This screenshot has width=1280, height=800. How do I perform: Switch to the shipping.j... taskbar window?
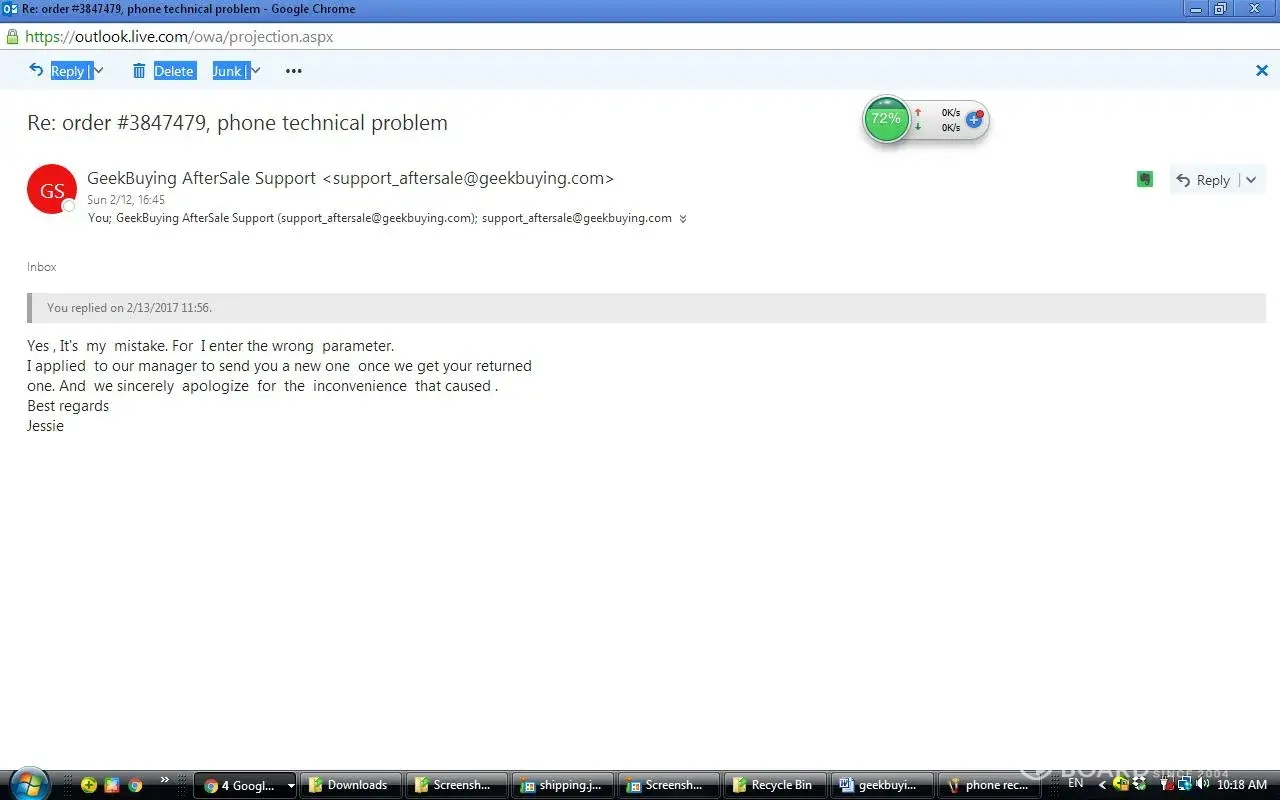563,785
